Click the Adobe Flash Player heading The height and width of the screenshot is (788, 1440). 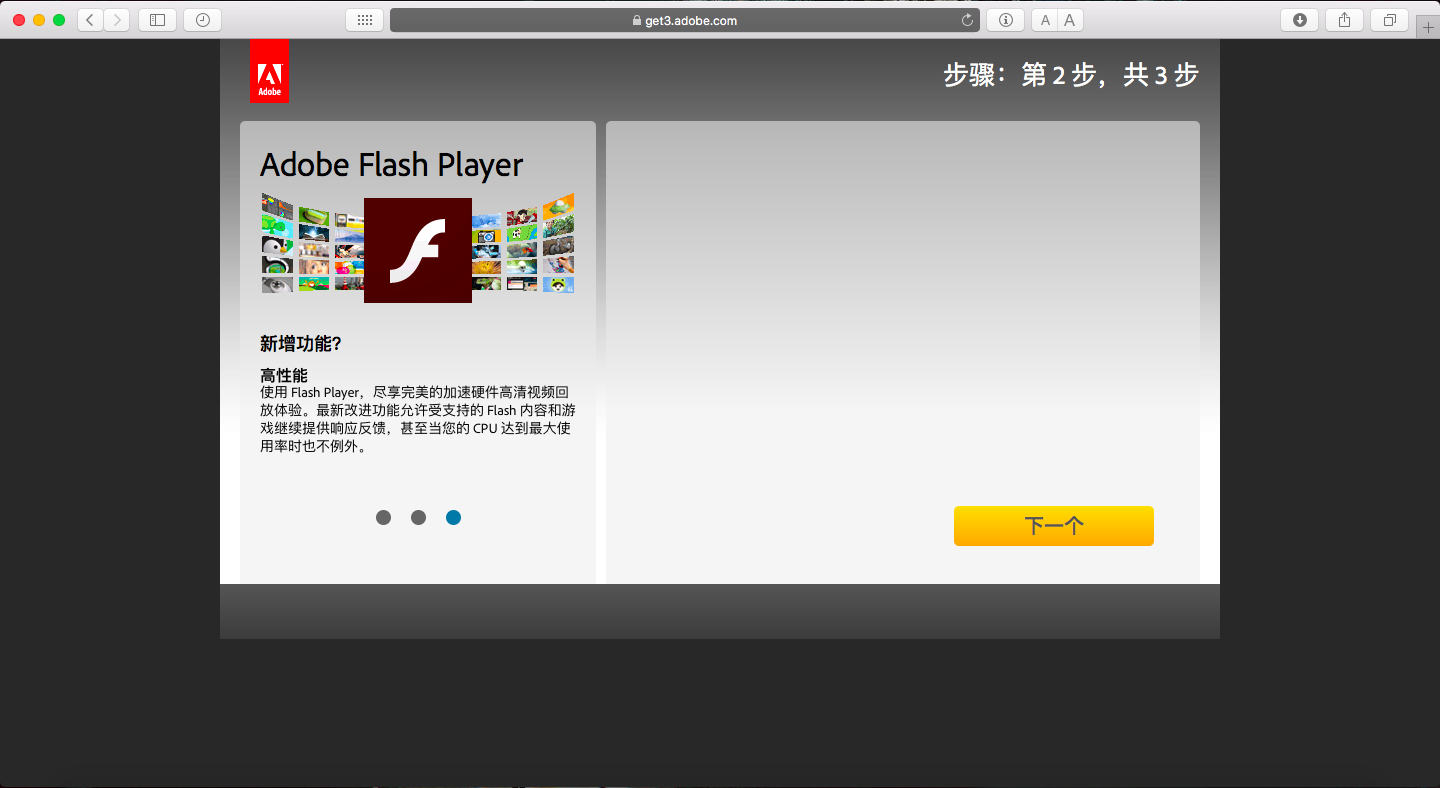pyautogui.click(x=391, y=165)
